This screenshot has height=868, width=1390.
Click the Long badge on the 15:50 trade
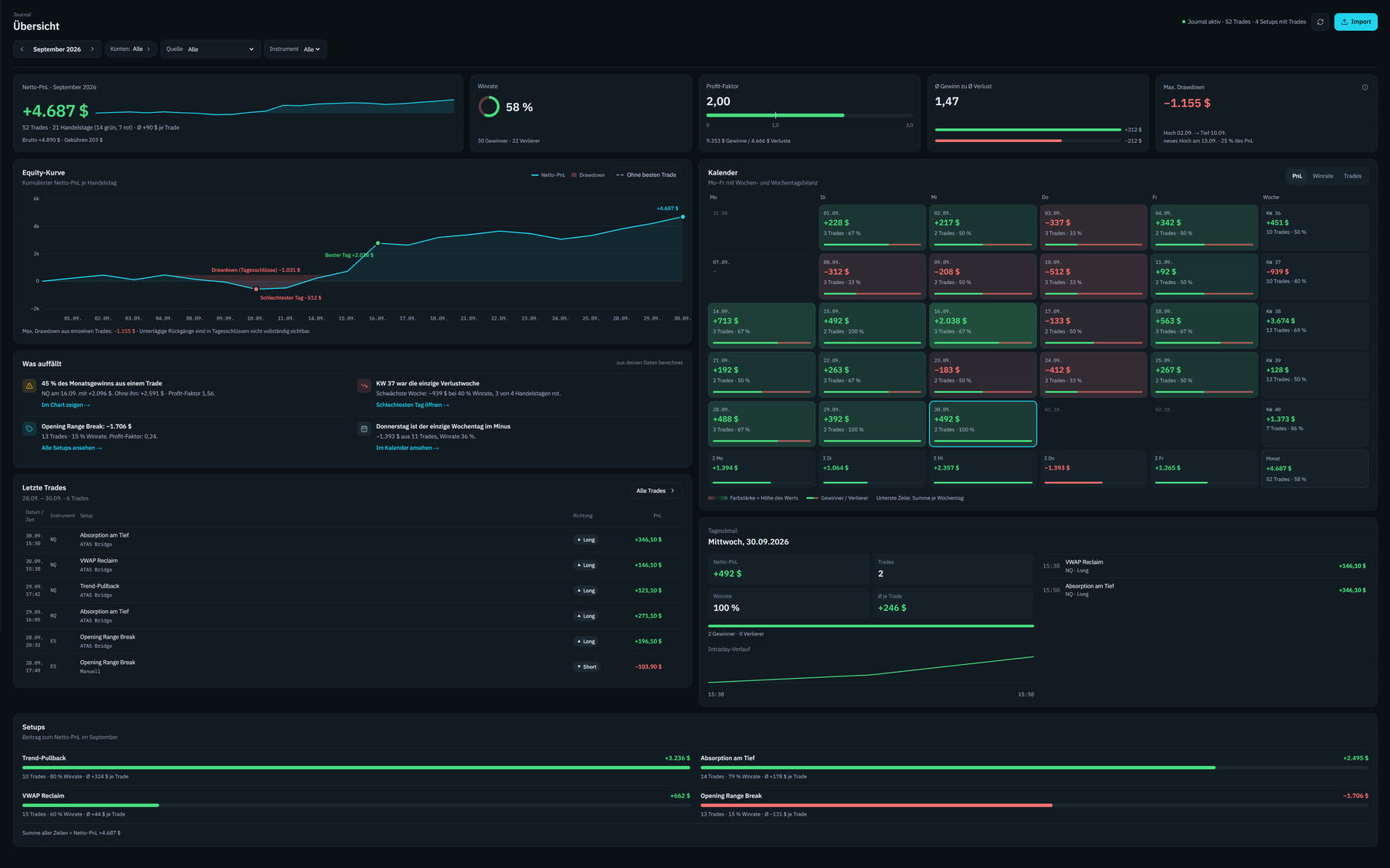click(x=586, y=540)
